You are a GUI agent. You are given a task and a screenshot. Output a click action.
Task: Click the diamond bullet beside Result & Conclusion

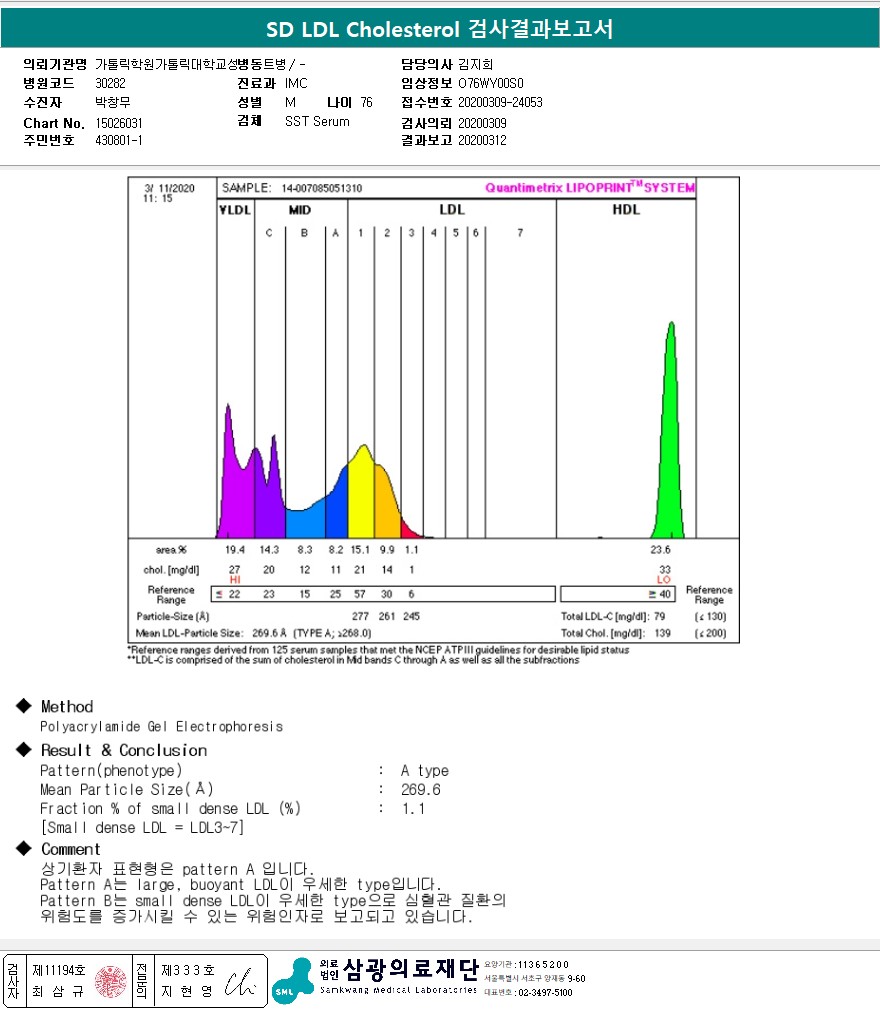pyautogui.click(x=24, y=749)
